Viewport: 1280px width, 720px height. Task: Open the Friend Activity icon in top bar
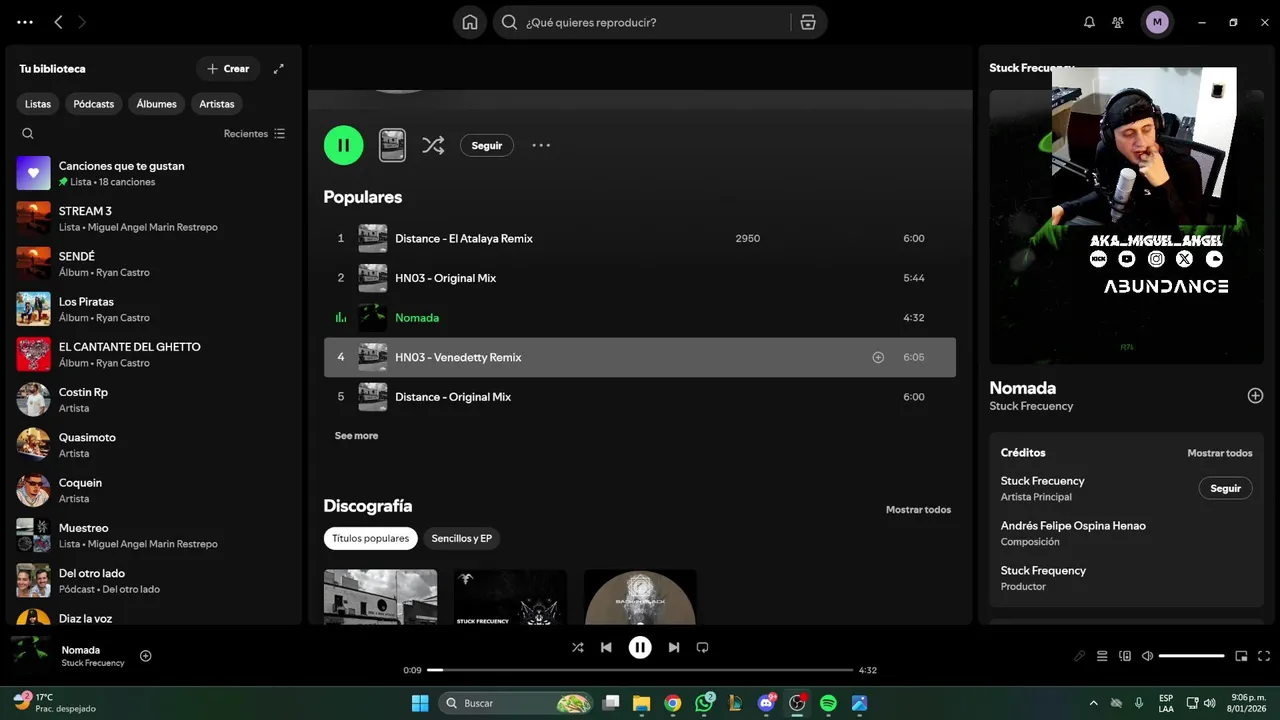[x=1118, y=22]
